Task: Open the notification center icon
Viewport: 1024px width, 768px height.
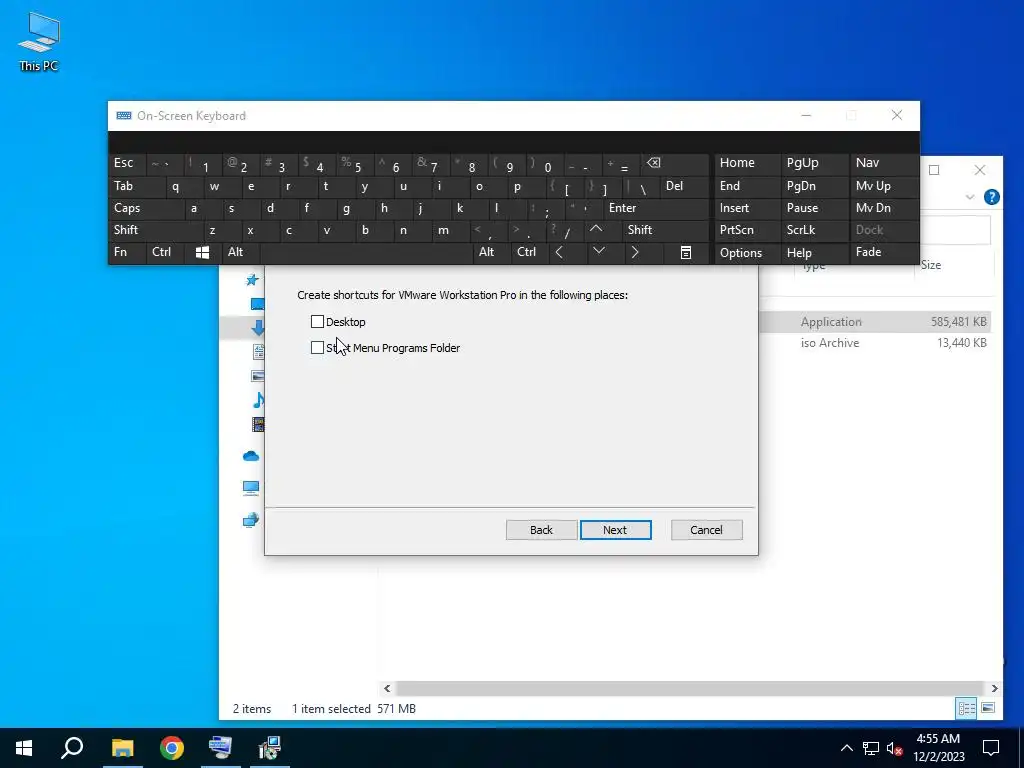Action: (x=991, y=748)
